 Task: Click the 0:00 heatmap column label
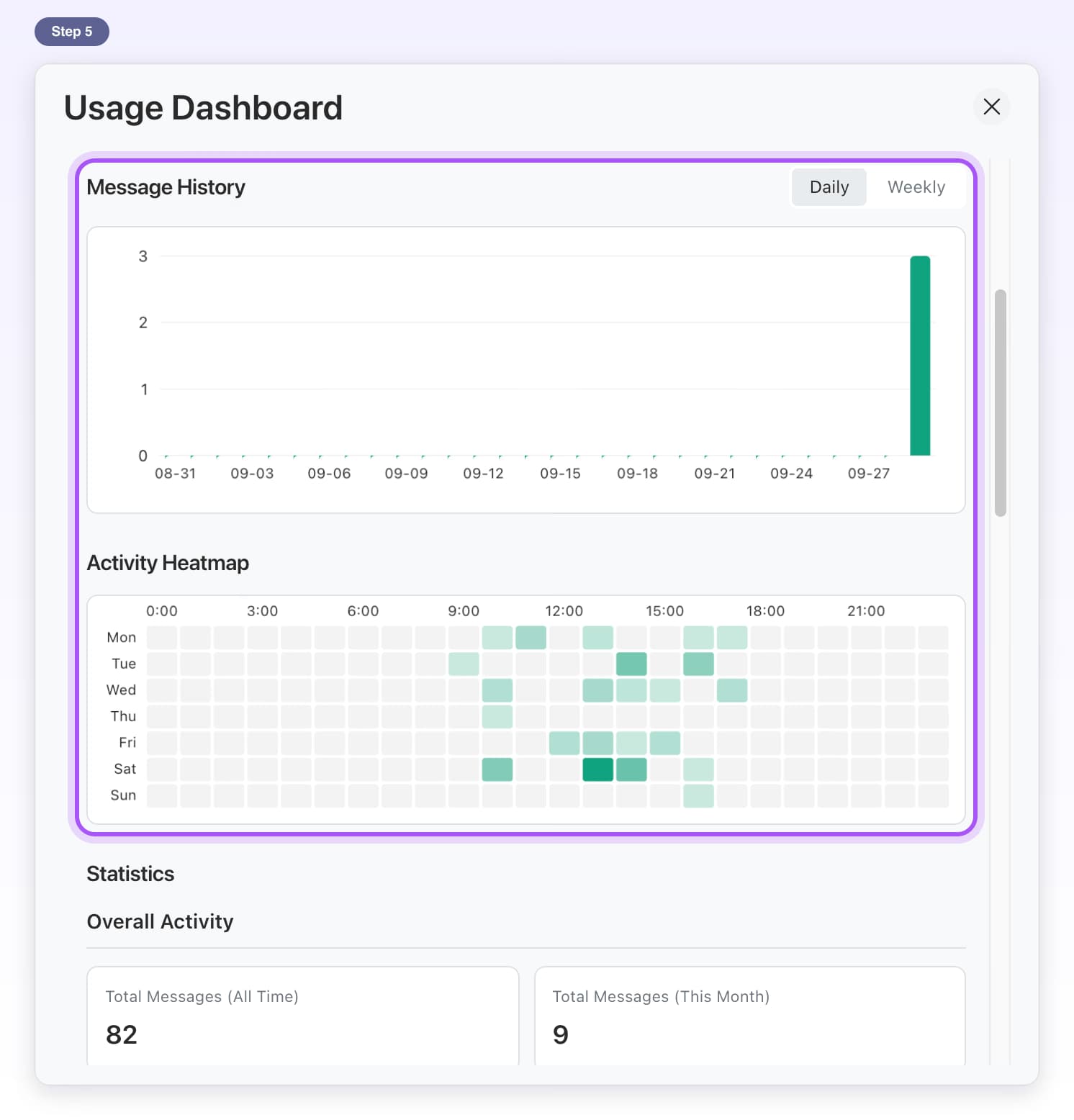point(161,611)
